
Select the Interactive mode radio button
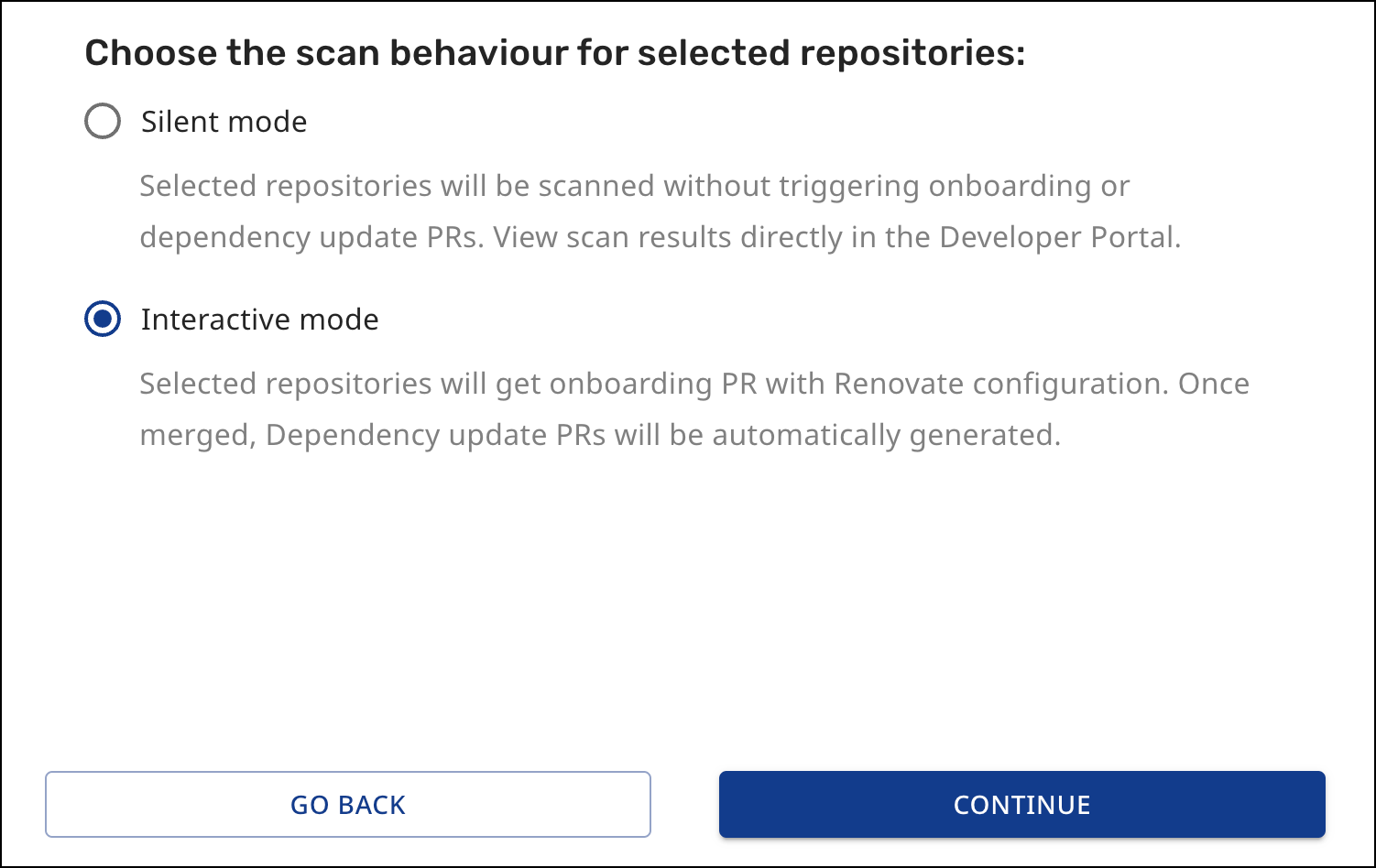point(103,320)
